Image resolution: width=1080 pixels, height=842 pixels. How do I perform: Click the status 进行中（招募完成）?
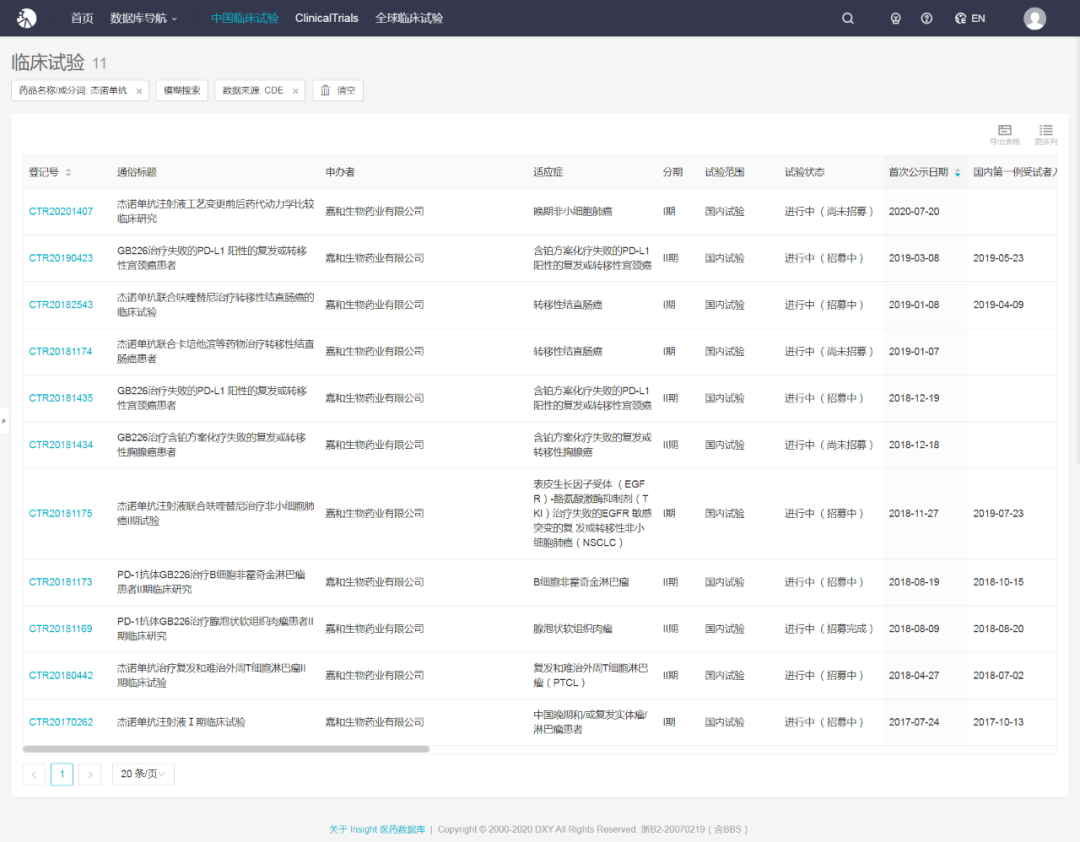(829, 629)
